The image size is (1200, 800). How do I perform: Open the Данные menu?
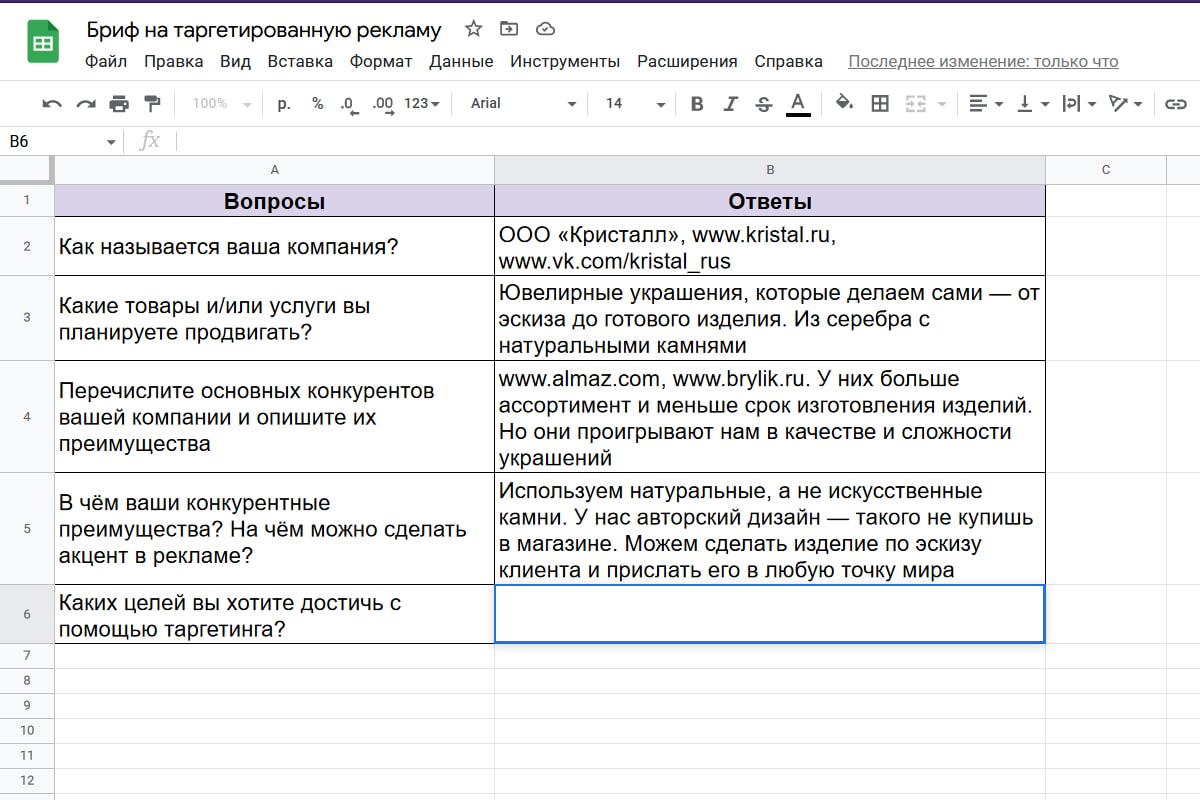[462, 61]
